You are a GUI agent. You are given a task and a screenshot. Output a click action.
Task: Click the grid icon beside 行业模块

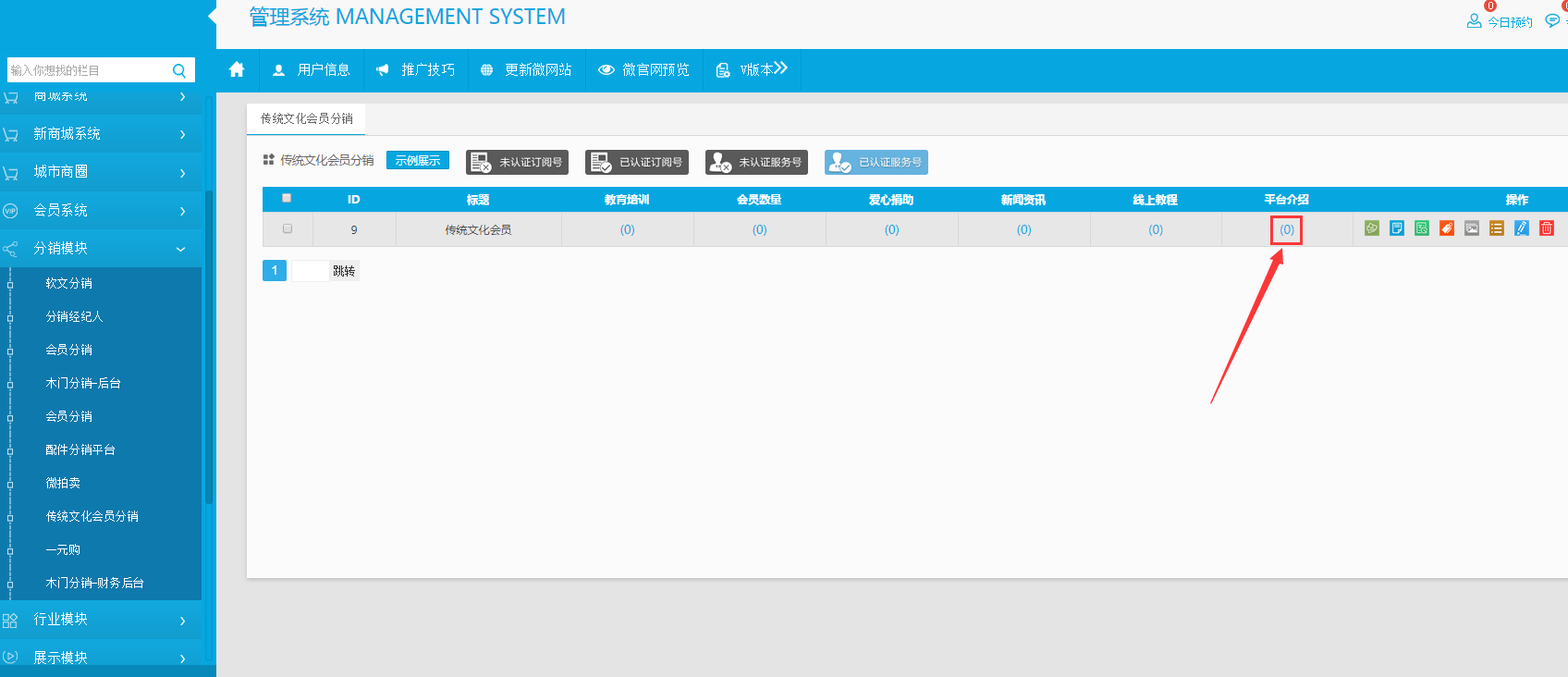point(10,620)
